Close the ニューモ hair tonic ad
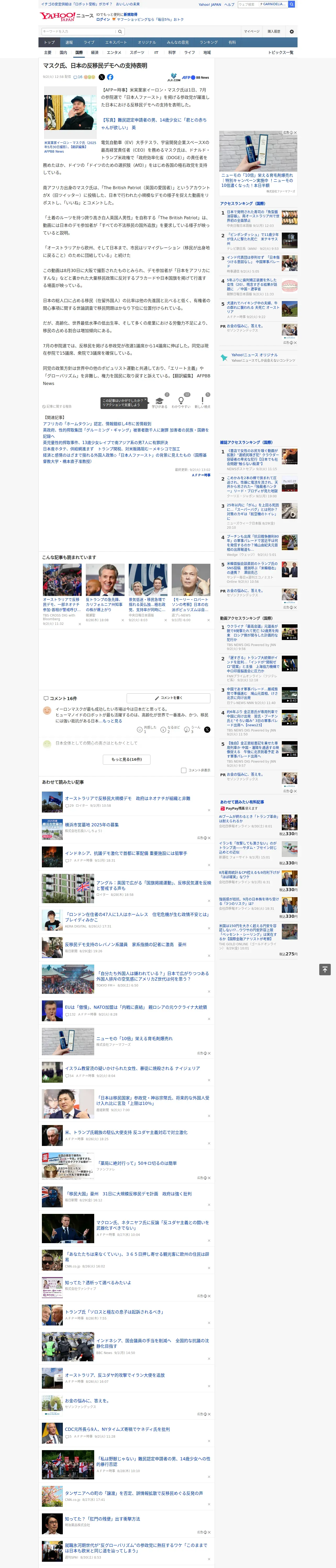This screenshot has height=1568, width=336. click(x=296, y=133)
